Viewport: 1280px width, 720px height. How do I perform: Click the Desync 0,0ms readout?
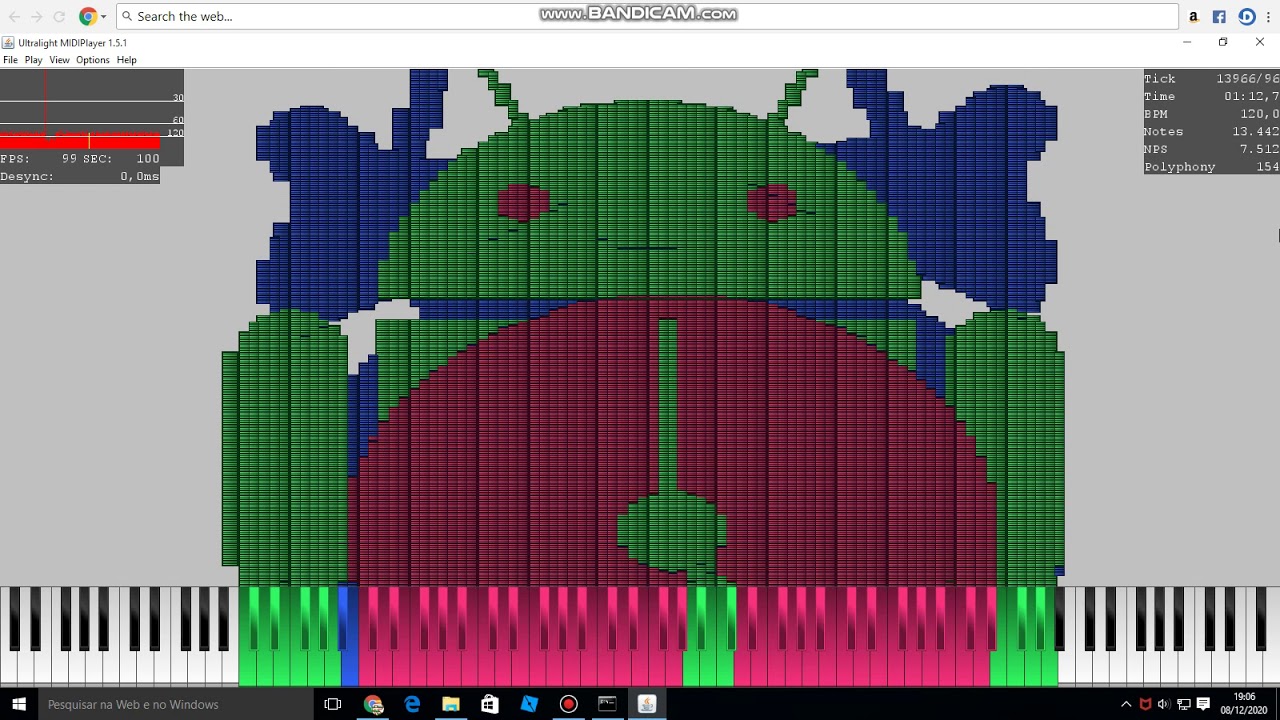pyautogui.click(x=79, y=176)
